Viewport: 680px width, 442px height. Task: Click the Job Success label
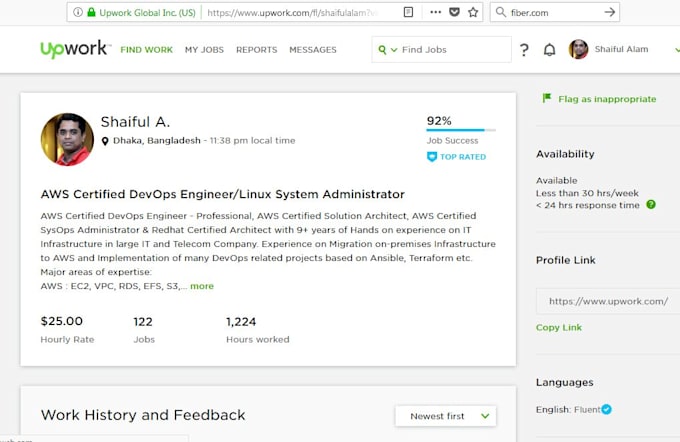[452, 141]
